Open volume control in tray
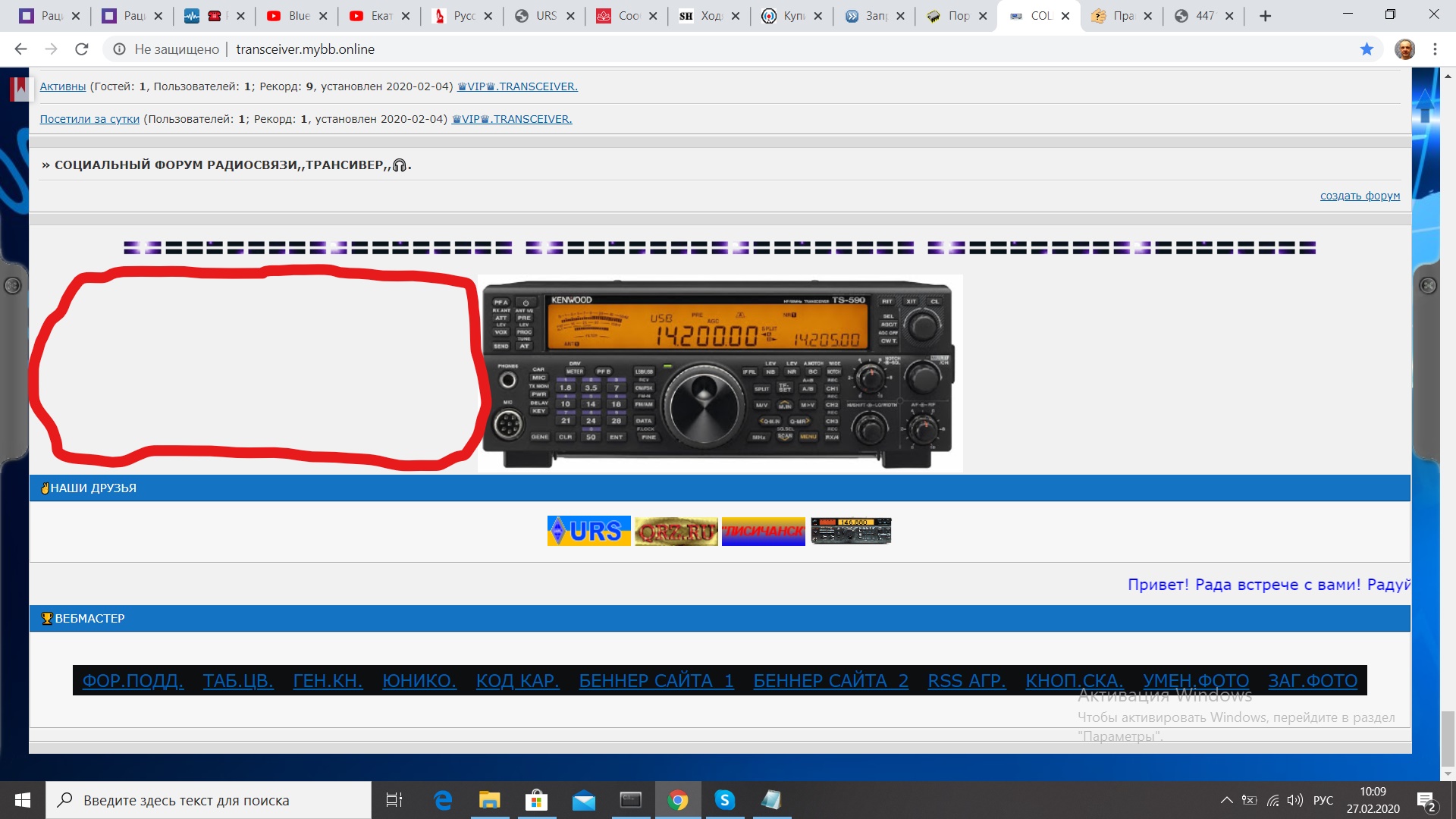 (x=1295, y=800)
